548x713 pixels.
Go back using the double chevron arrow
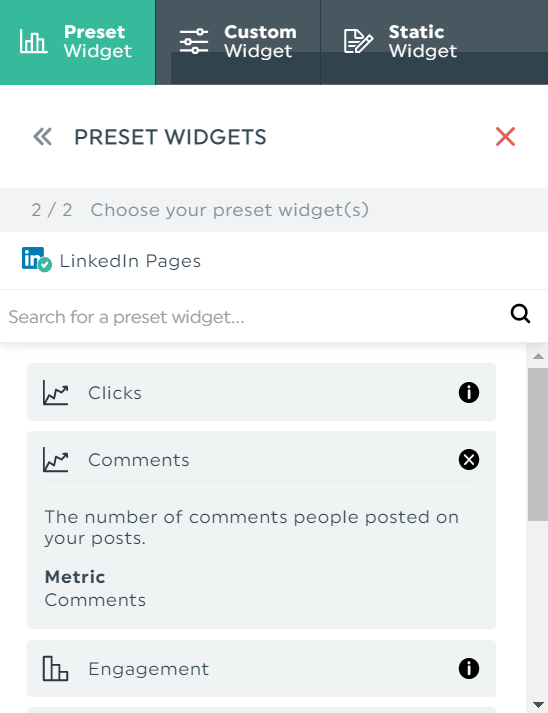43,137
